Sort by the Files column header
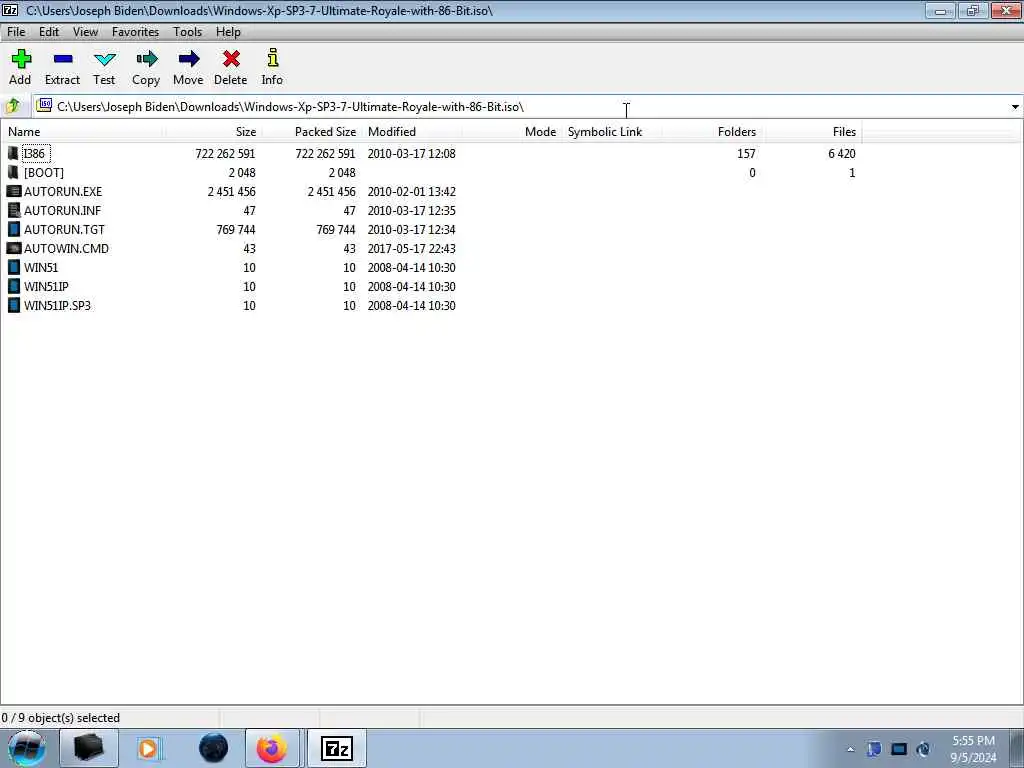The width and height of the screenshot is (1024, 768). click(x=811, y=131)
